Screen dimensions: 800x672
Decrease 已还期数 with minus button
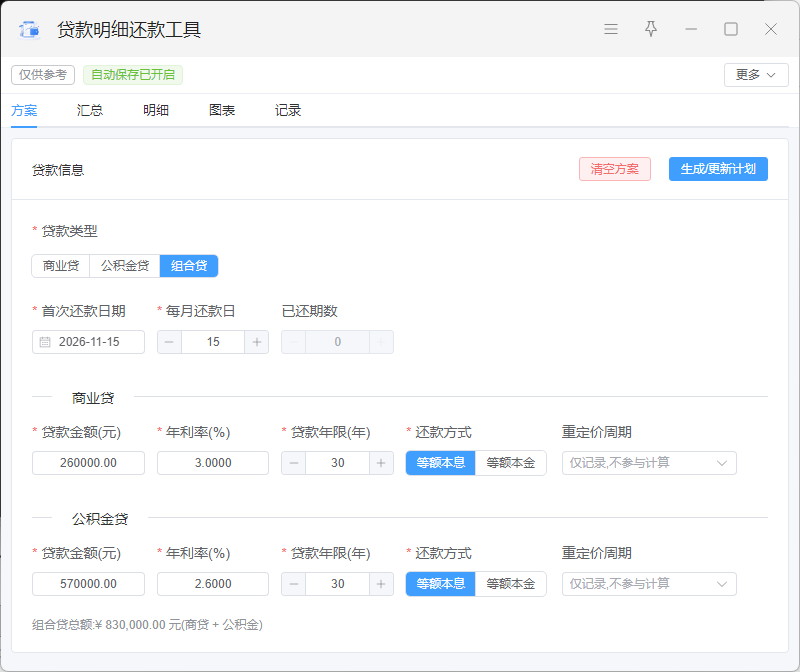point(294,342)
